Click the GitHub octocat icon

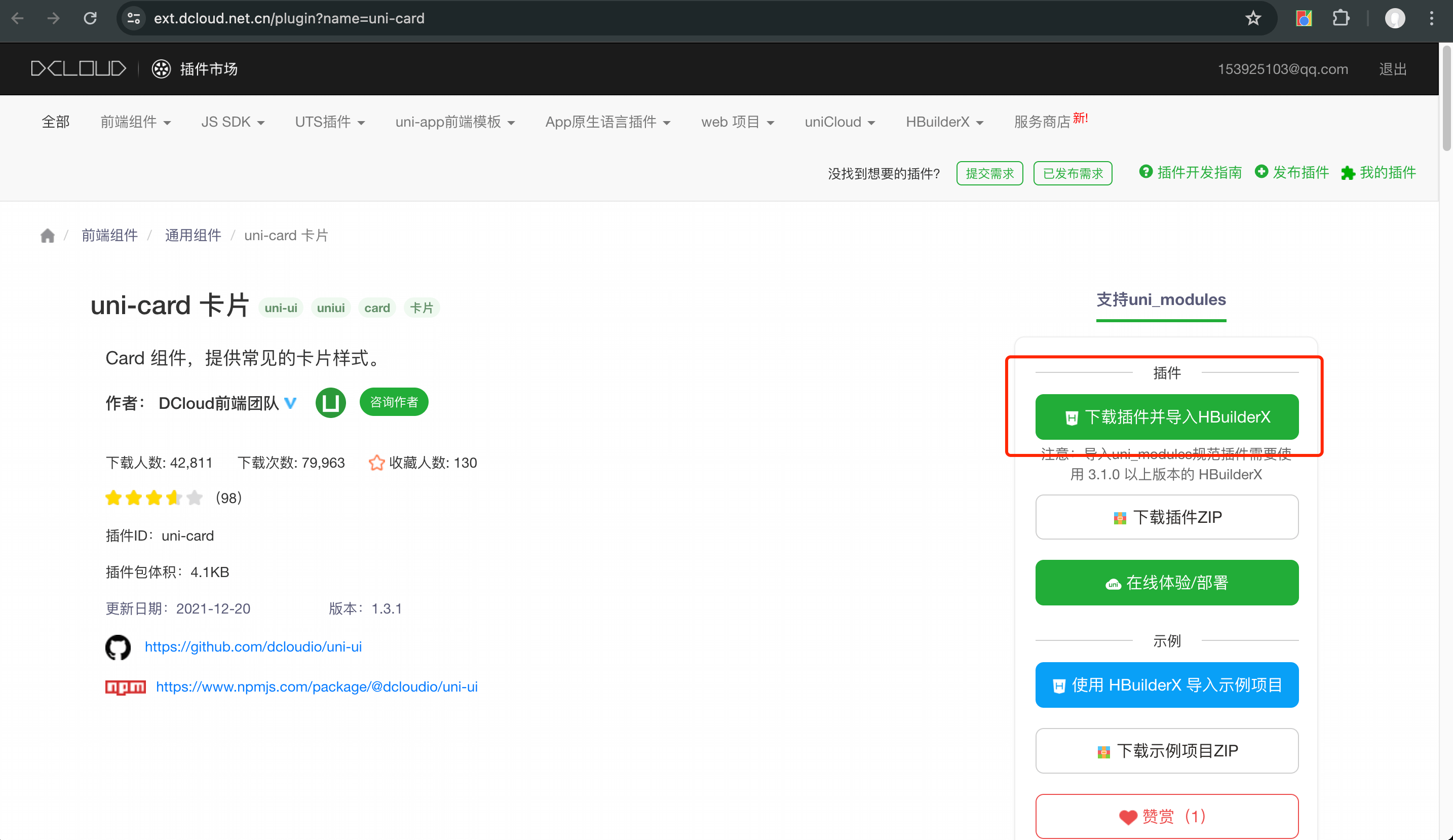coord(118,647)
